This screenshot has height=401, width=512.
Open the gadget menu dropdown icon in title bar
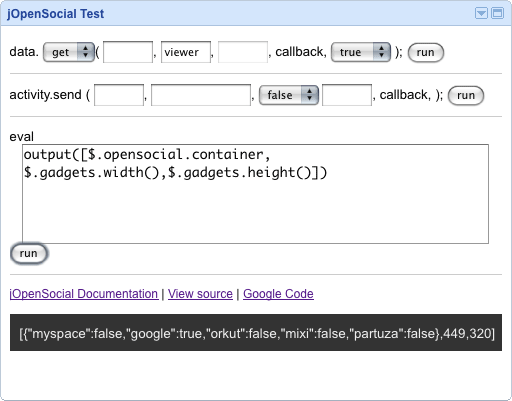click(481, 13)
